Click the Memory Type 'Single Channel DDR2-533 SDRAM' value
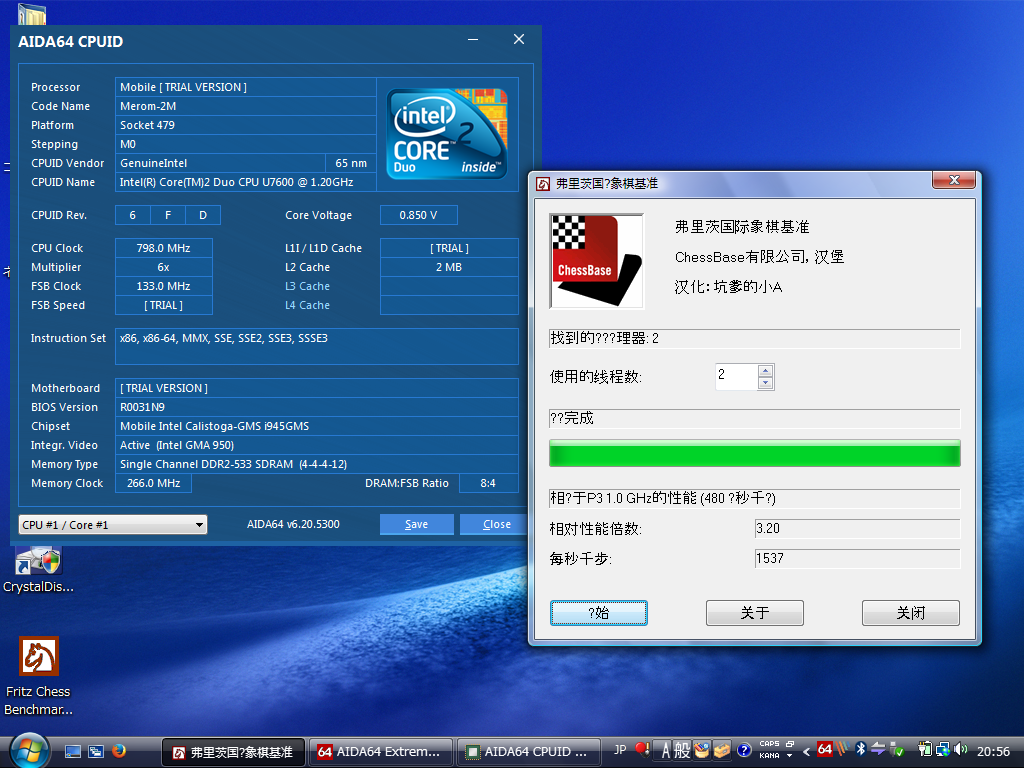This screenshot has width=1024, height=768. (317, 464)
